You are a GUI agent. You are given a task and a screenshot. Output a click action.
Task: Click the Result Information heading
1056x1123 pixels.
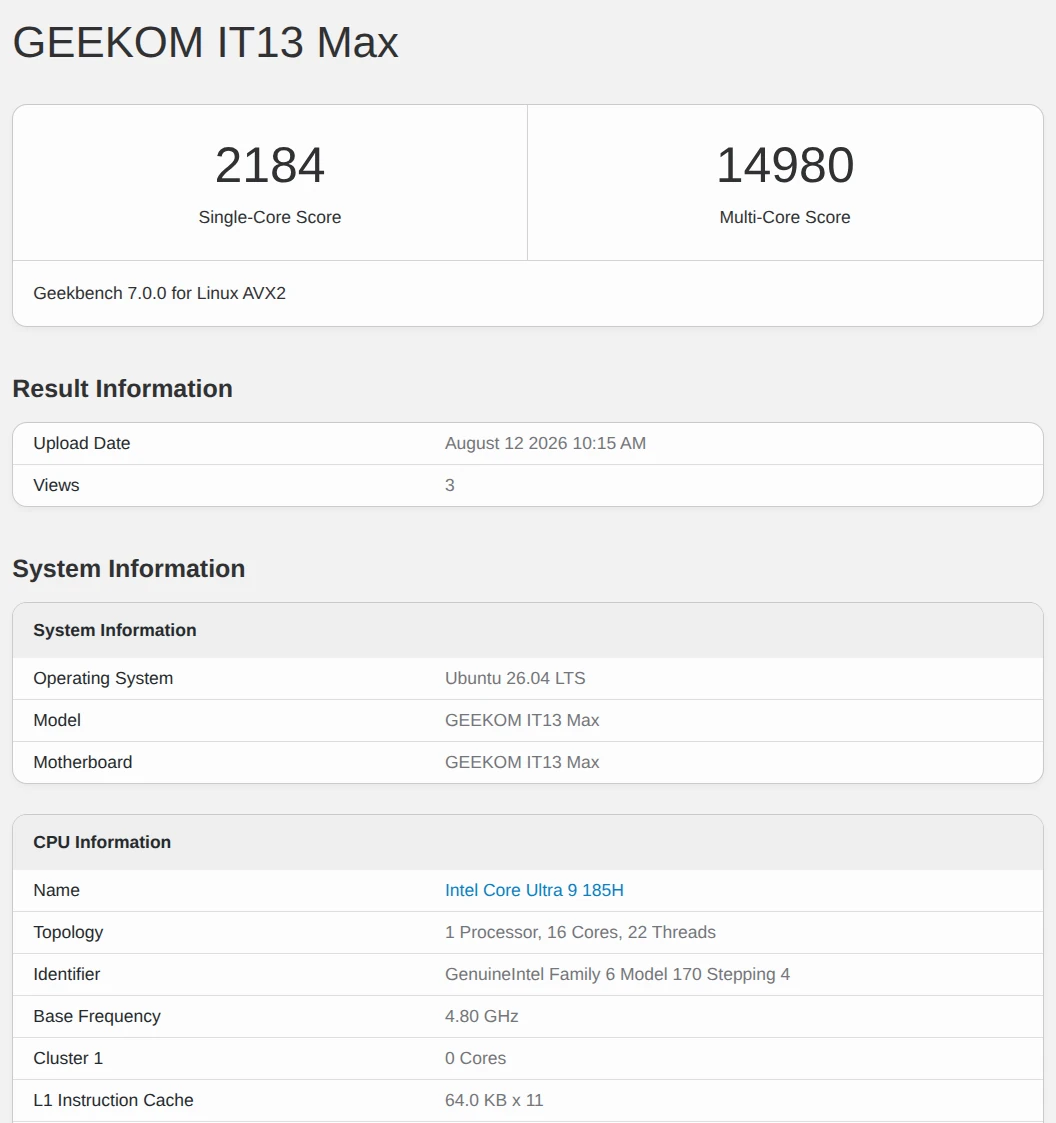pos(123,388)
